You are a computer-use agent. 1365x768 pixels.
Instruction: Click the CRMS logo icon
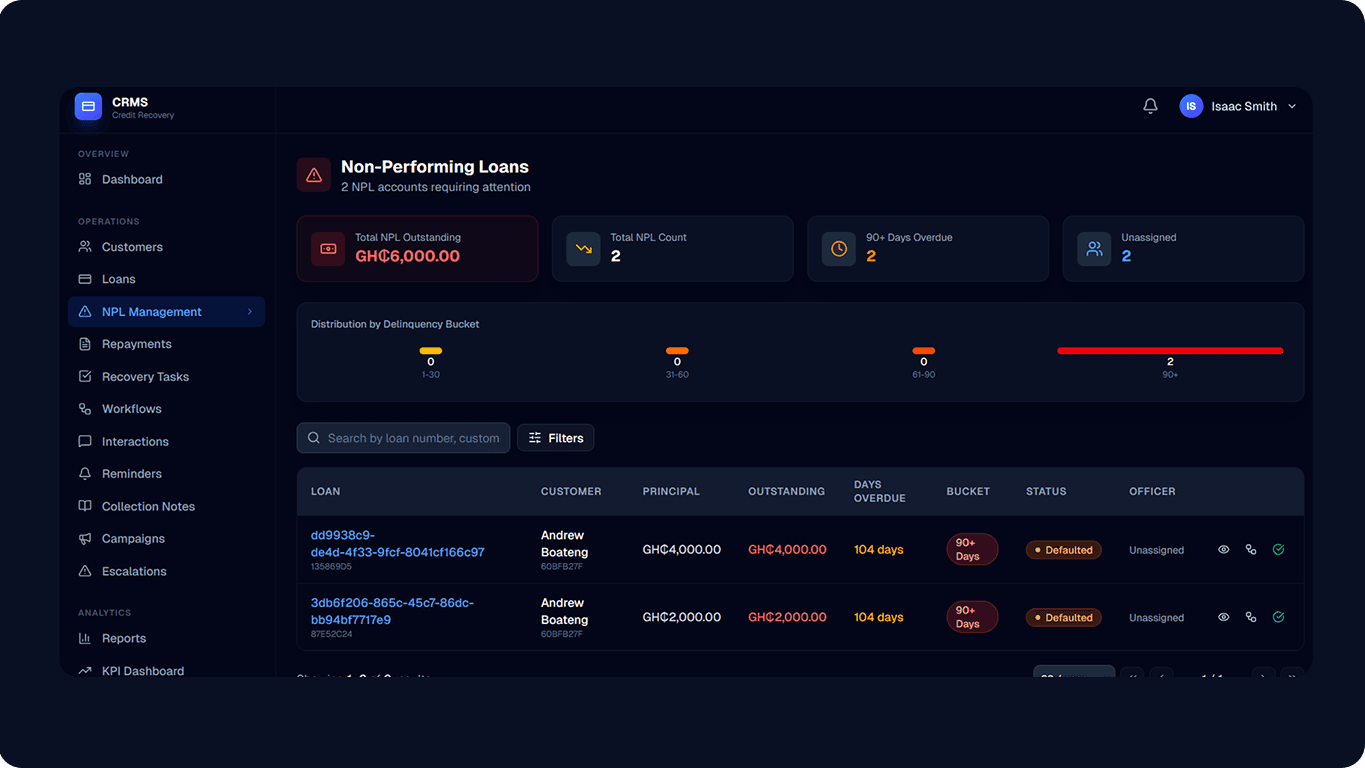point(88,105)
